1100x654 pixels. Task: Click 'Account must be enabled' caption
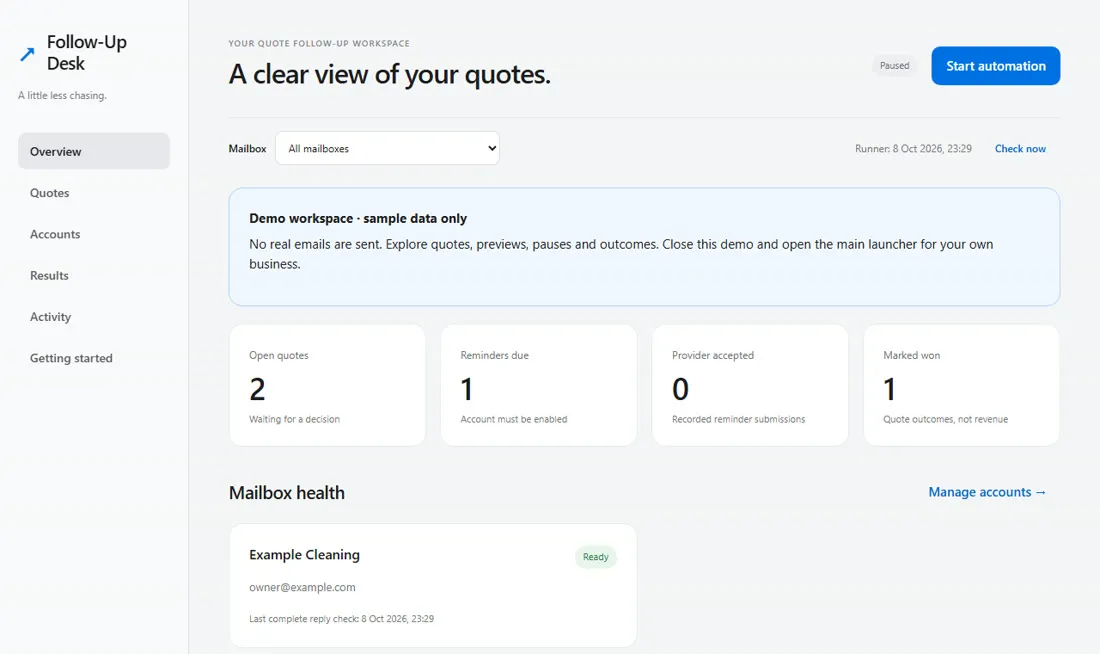click(x=514, y=419)
